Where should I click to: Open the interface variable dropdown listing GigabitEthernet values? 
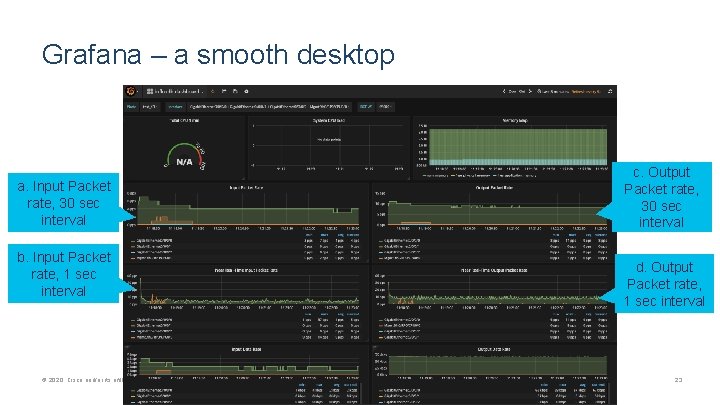coord(268,107)
